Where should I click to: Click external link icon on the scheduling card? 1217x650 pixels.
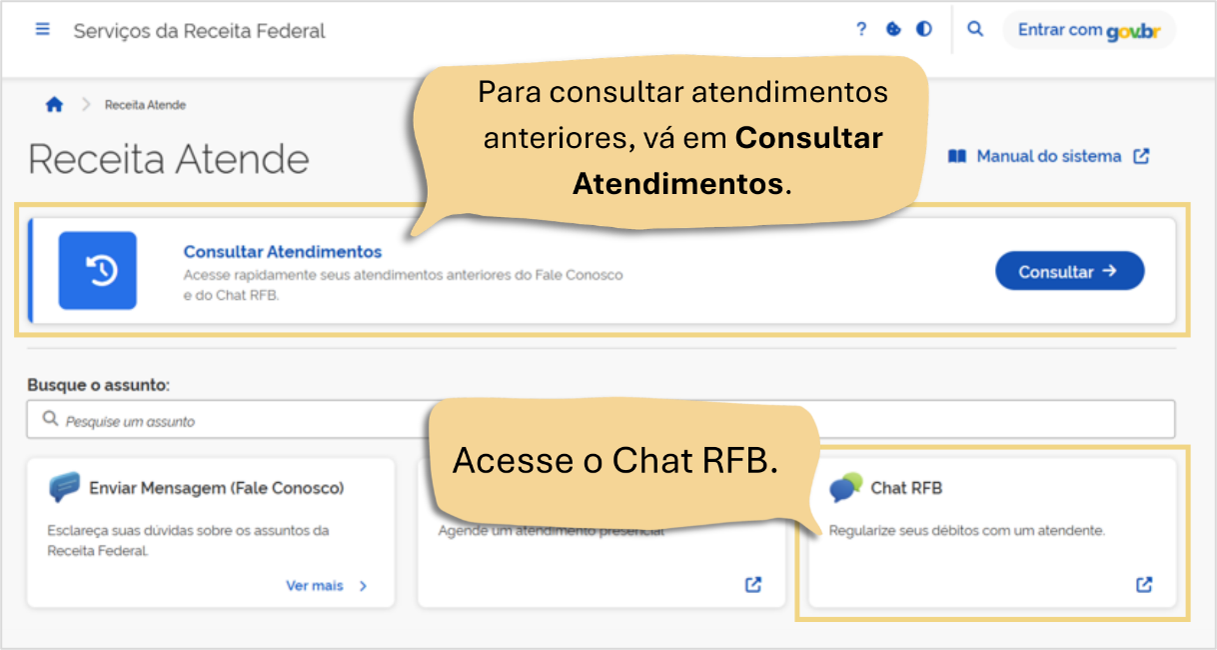click(753, 585)
